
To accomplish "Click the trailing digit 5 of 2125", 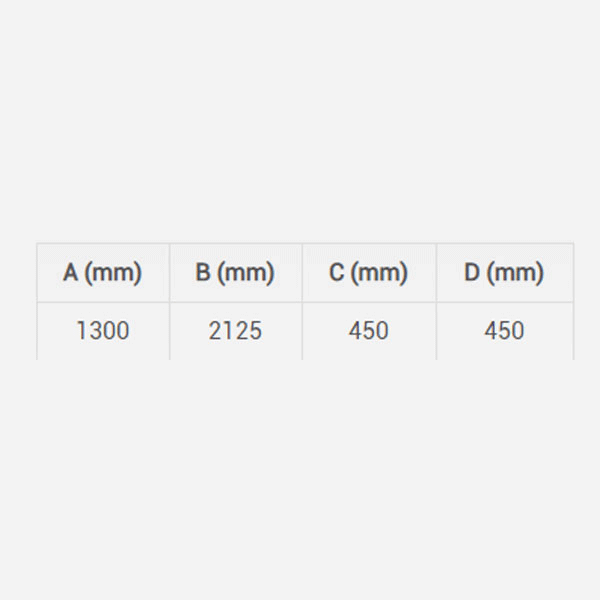I will 256,331.
